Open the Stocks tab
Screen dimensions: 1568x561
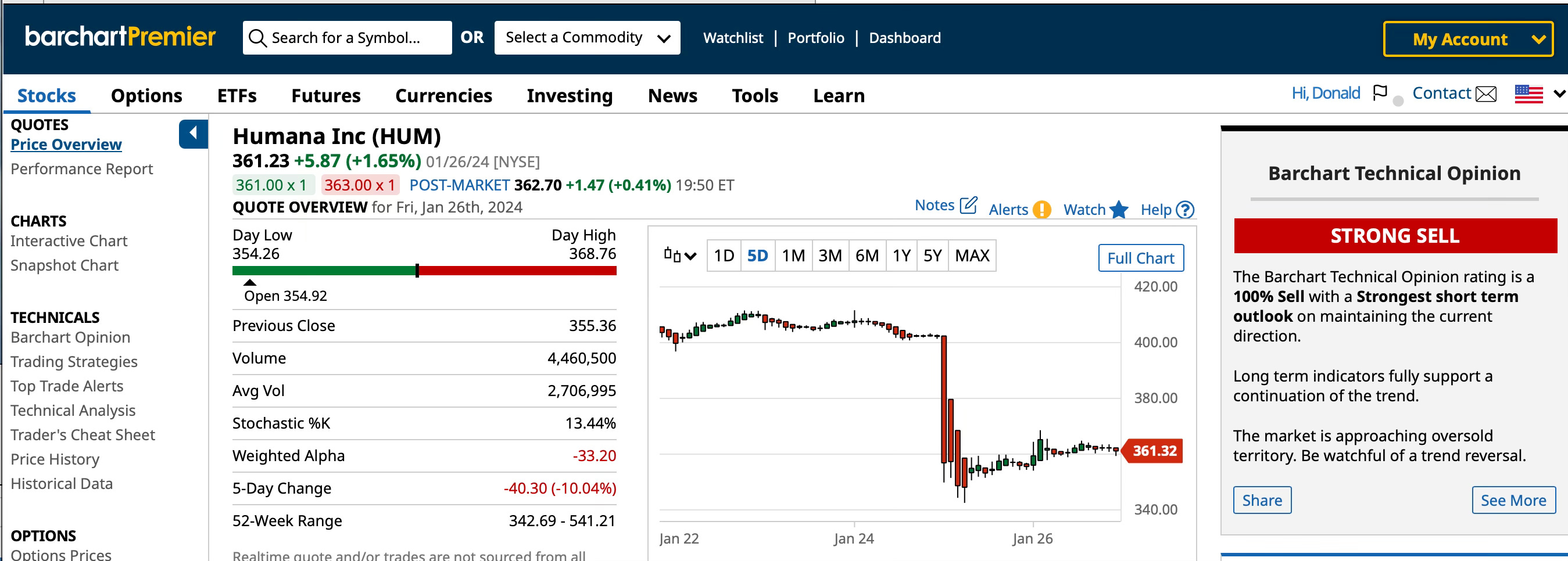tap(46, 95)
